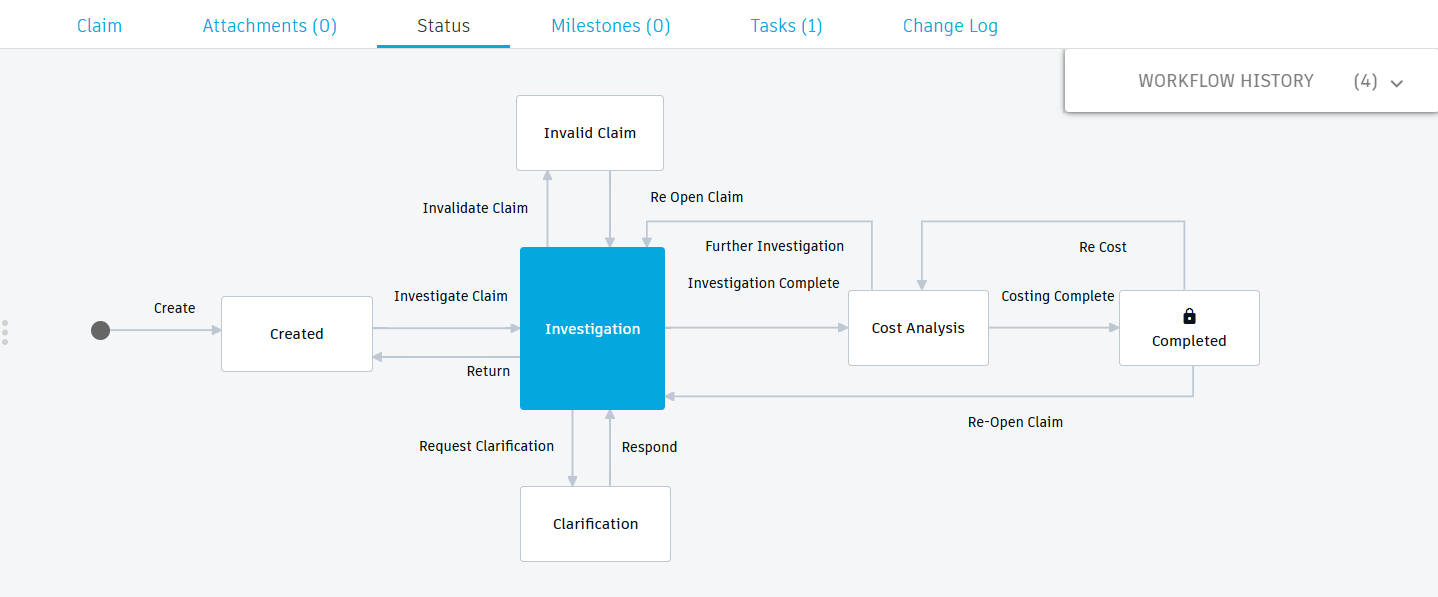Expand the Workflow History panel
Screen dimensions: 1438x597
click(x=1226, y=81)
